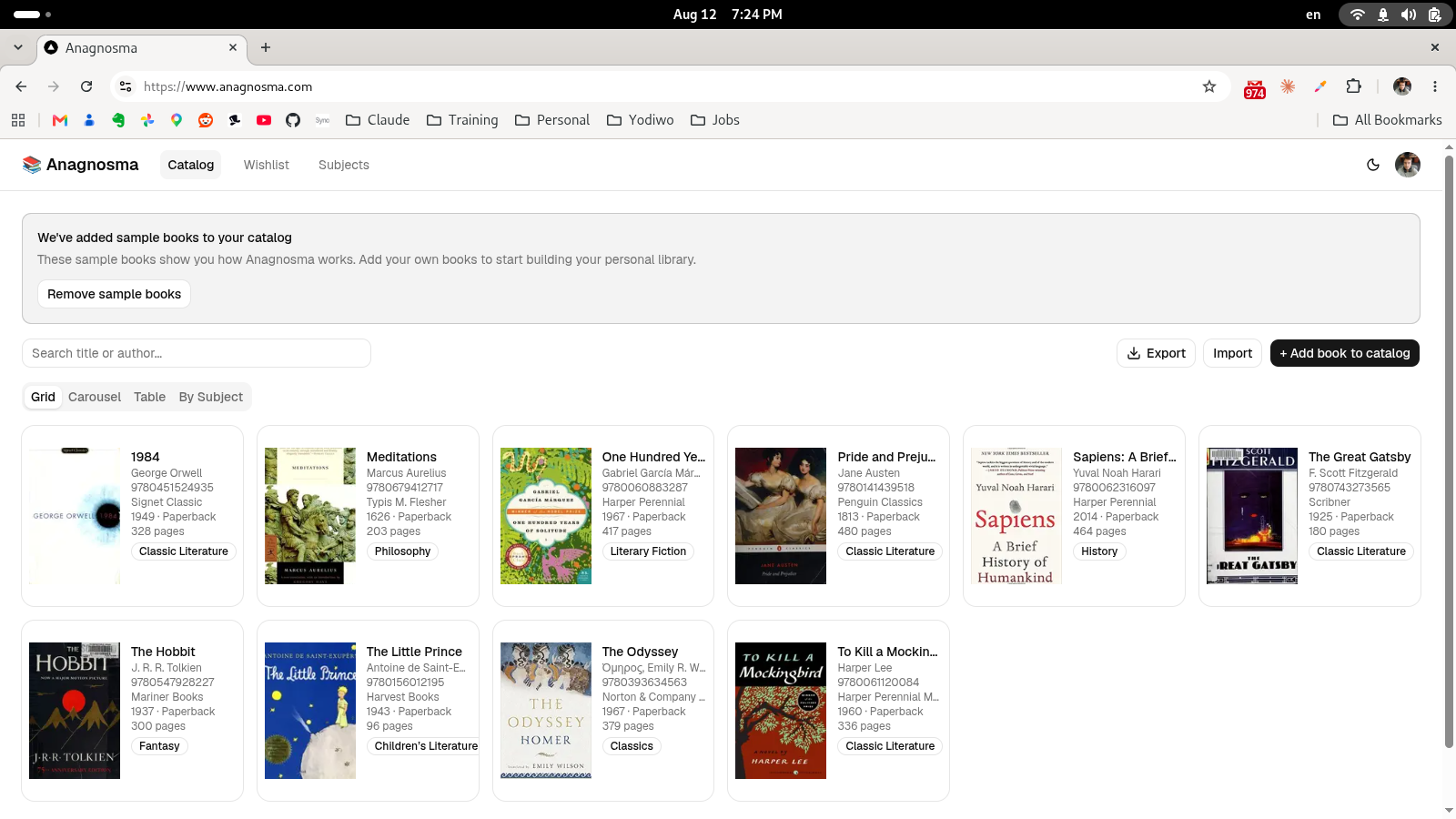Toggle dark mode with the moon icon
The image size is (1456, 819).
[x=1373, y=165]
